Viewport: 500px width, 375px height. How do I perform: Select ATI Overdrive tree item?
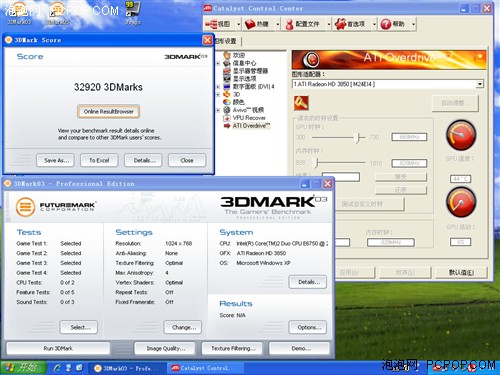coord(251,126)
